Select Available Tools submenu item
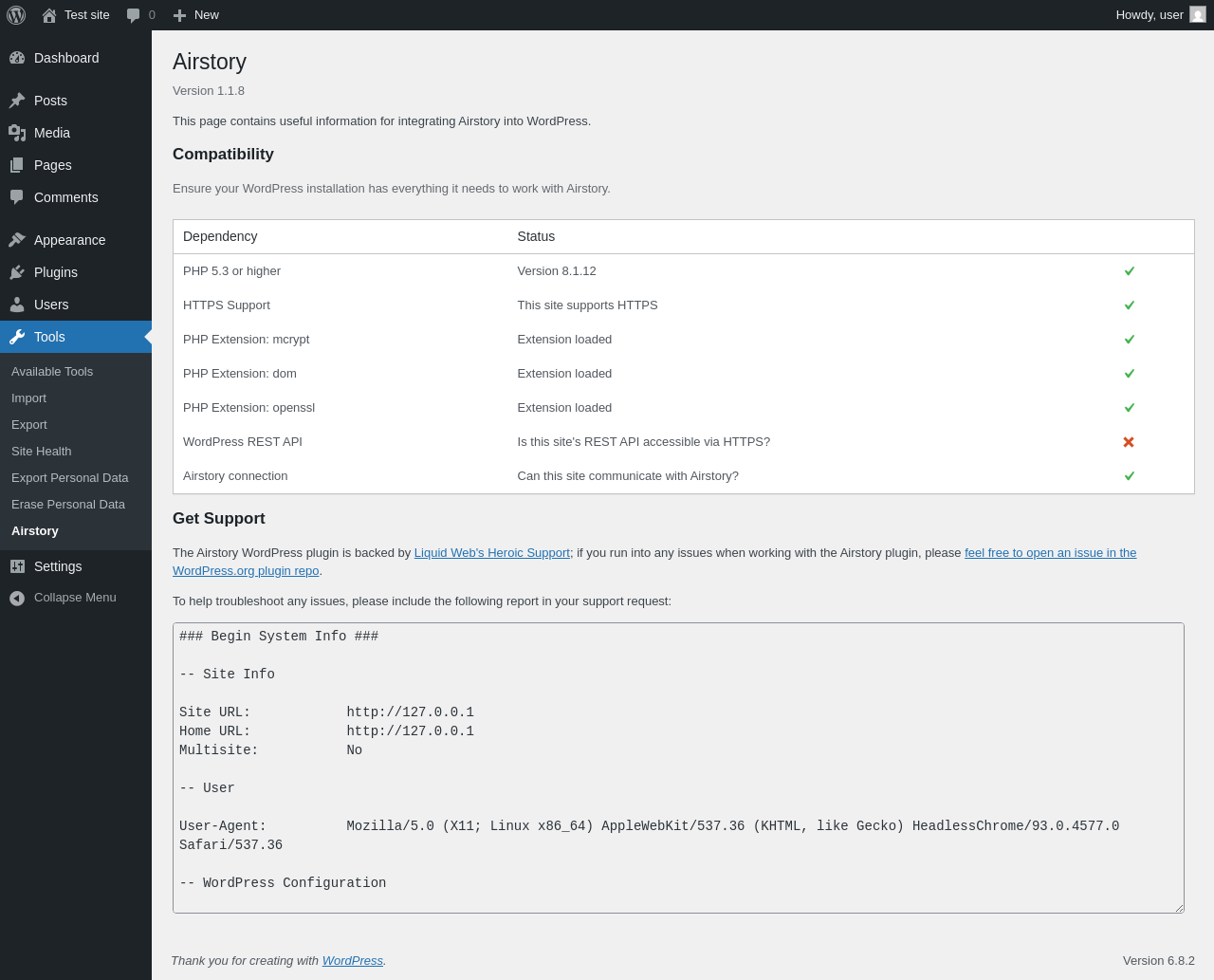 (x=52, y=372)
